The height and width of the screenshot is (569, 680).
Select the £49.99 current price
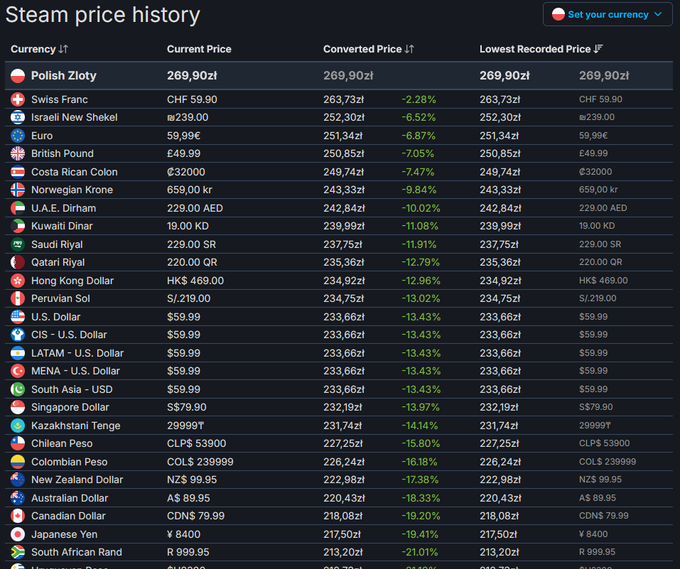pyautogui.click(x=185, y=154)
